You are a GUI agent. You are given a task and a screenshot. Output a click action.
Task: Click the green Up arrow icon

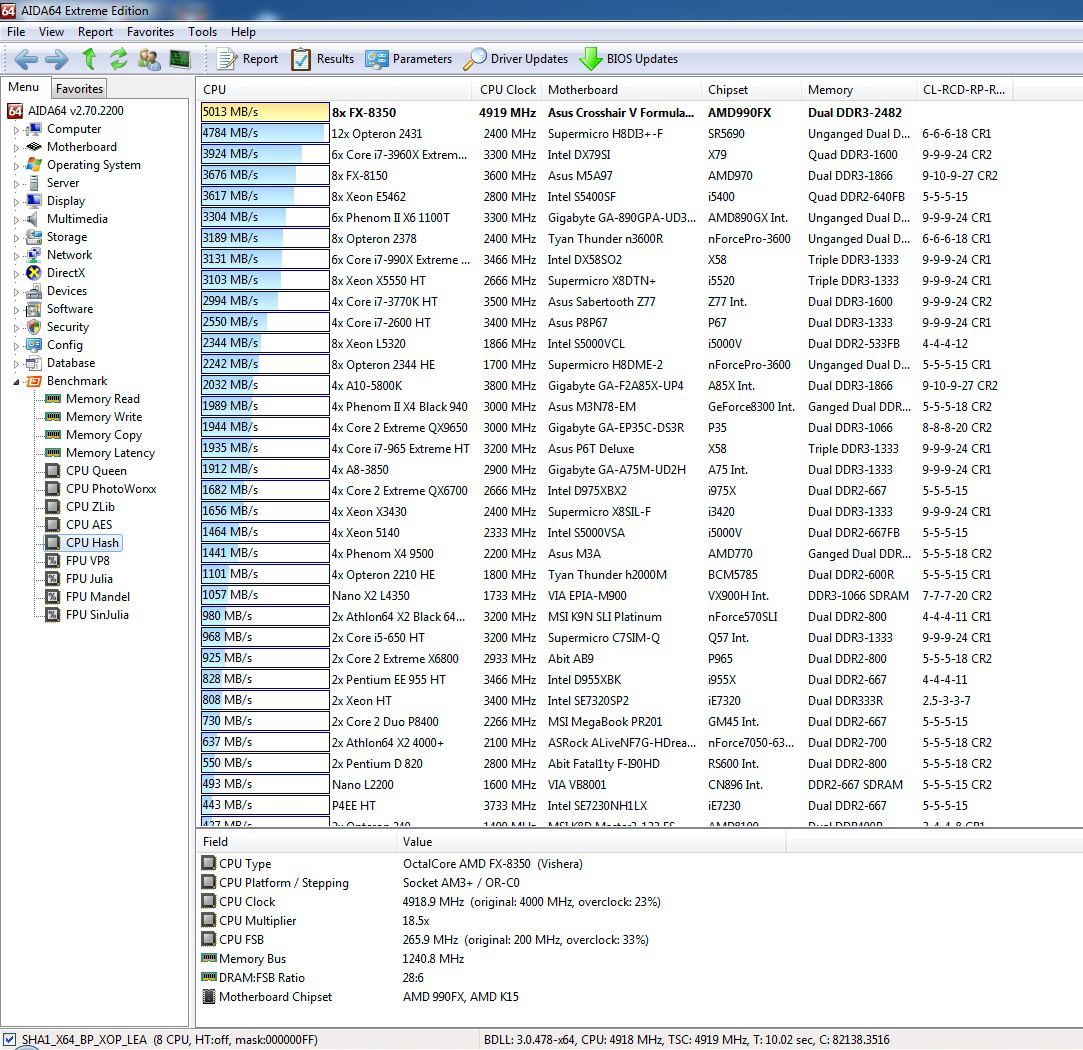(x=89, y=59)
